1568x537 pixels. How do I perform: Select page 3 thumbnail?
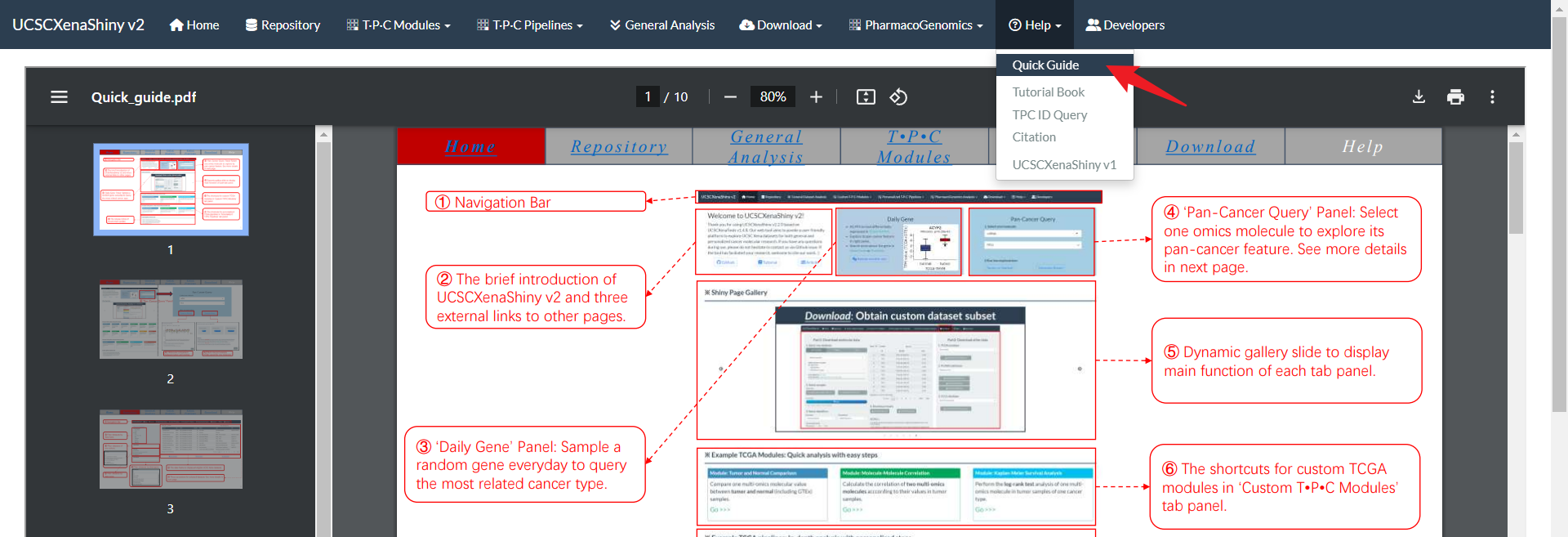[171, 450]
